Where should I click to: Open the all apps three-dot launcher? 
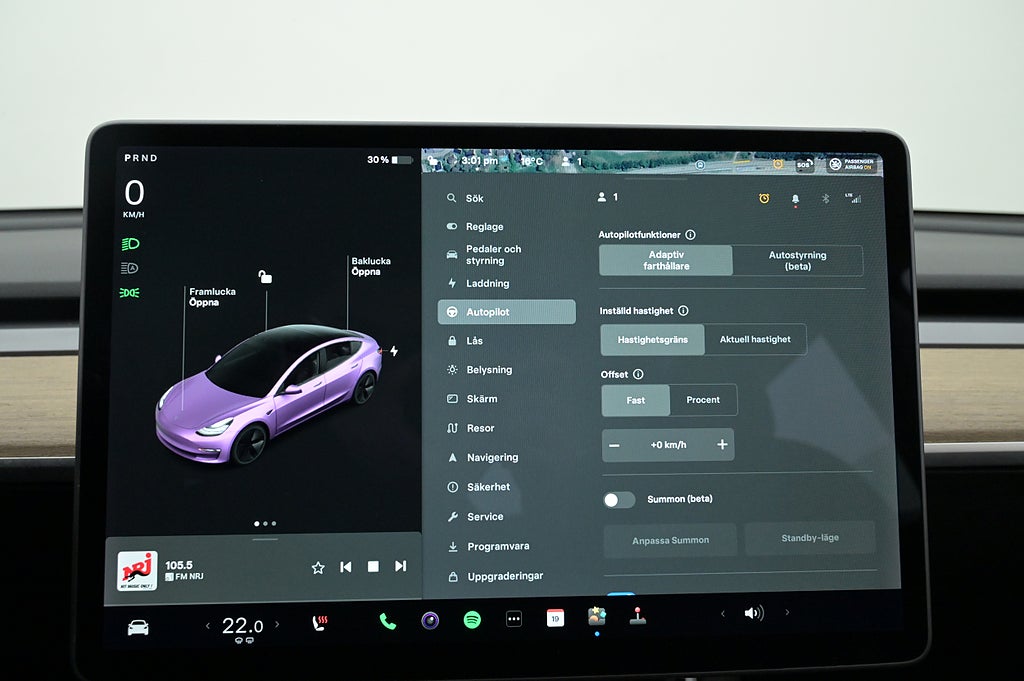(x=514, y=619)
